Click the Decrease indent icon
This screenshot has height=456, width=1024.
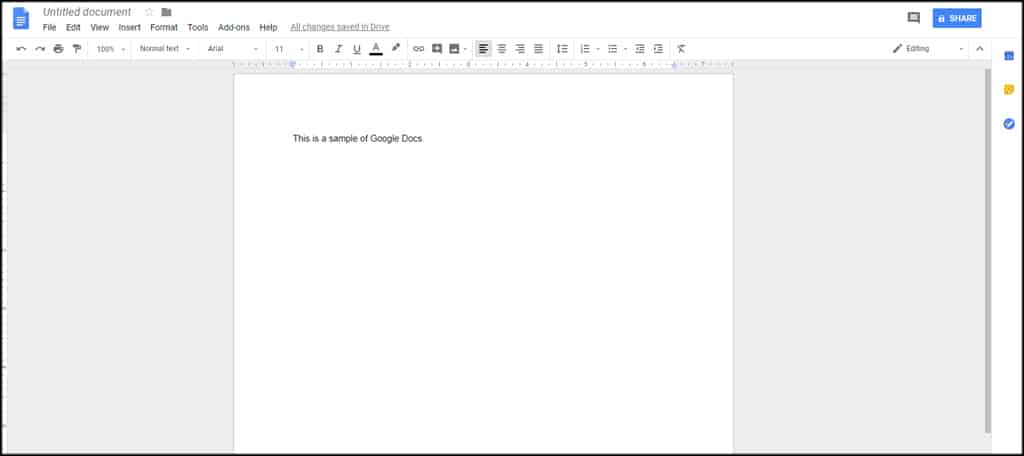tap(640, 48)
